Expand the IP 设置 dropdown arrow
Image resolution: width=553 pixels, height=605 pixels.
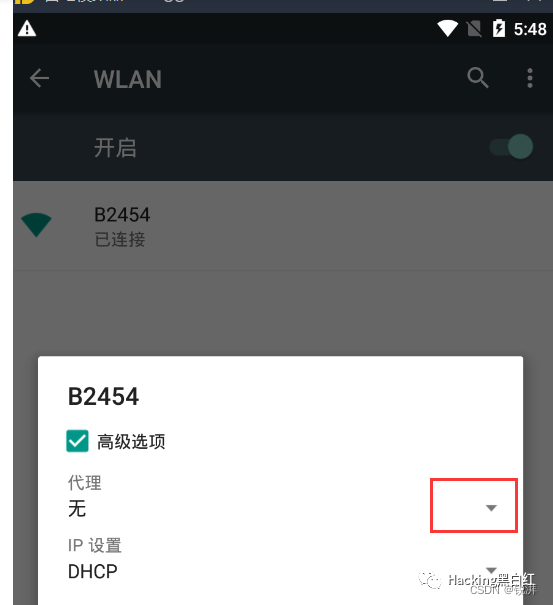pos(491,570)
